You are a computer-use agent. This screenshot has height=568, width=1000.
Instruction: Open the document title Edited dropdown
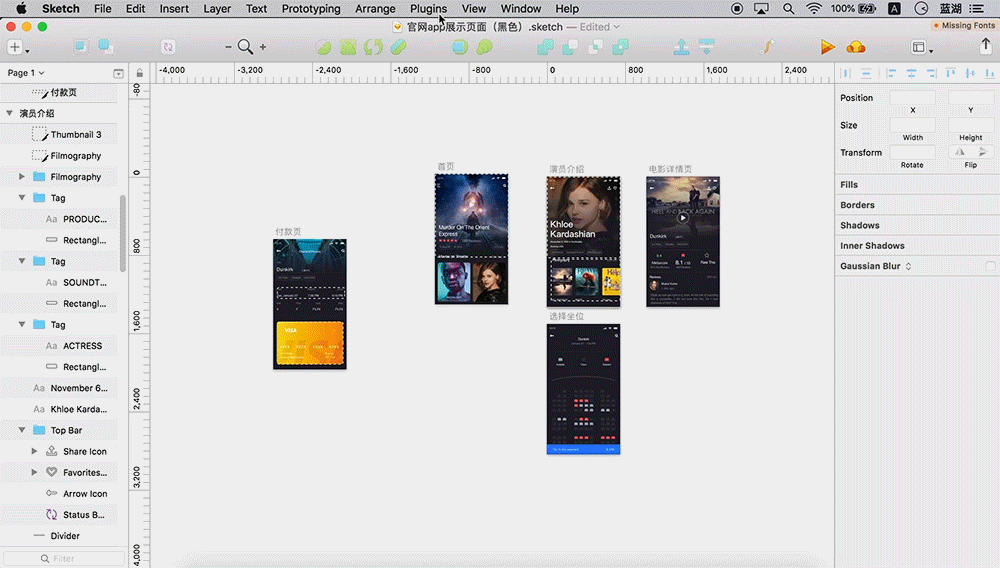(x=599, y=27)
